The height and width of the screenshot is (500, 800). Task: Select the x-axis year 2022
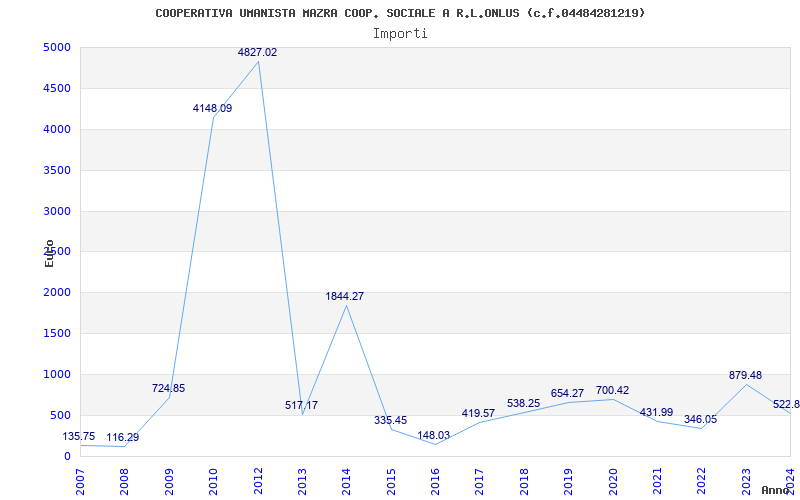pos(702,481)
